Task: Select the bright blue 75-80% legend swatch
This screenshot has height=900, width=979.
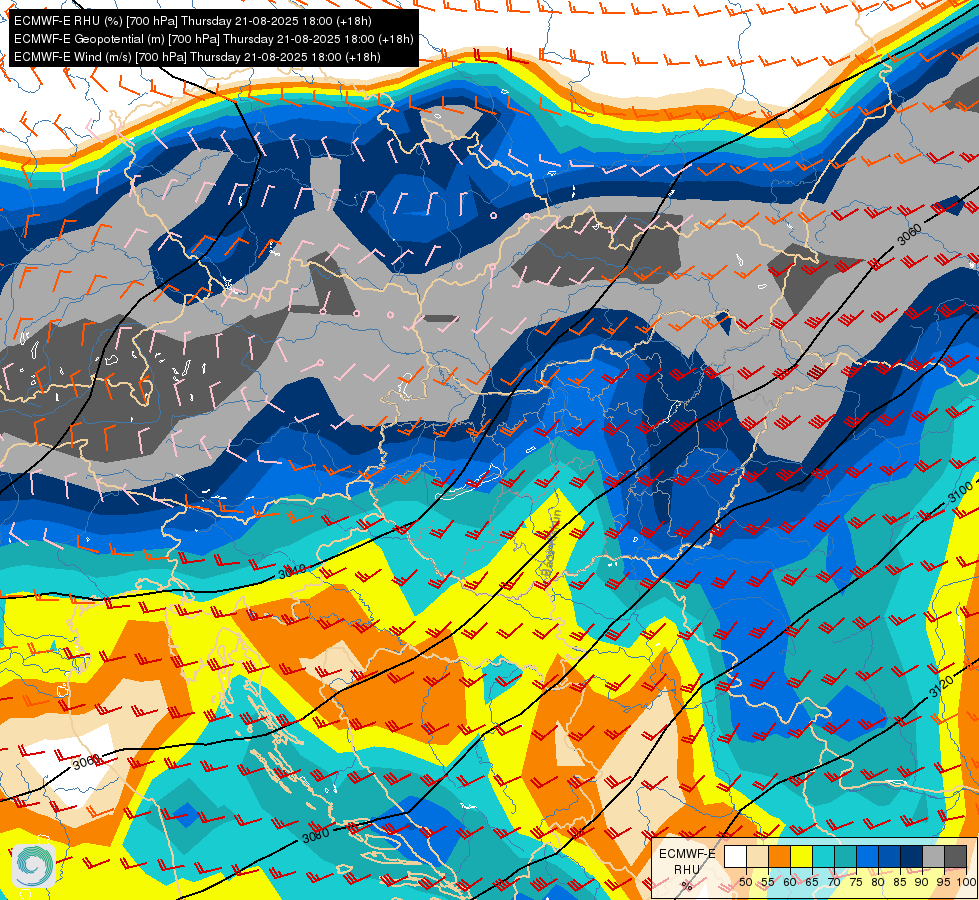Action: (x=867, y=856)
